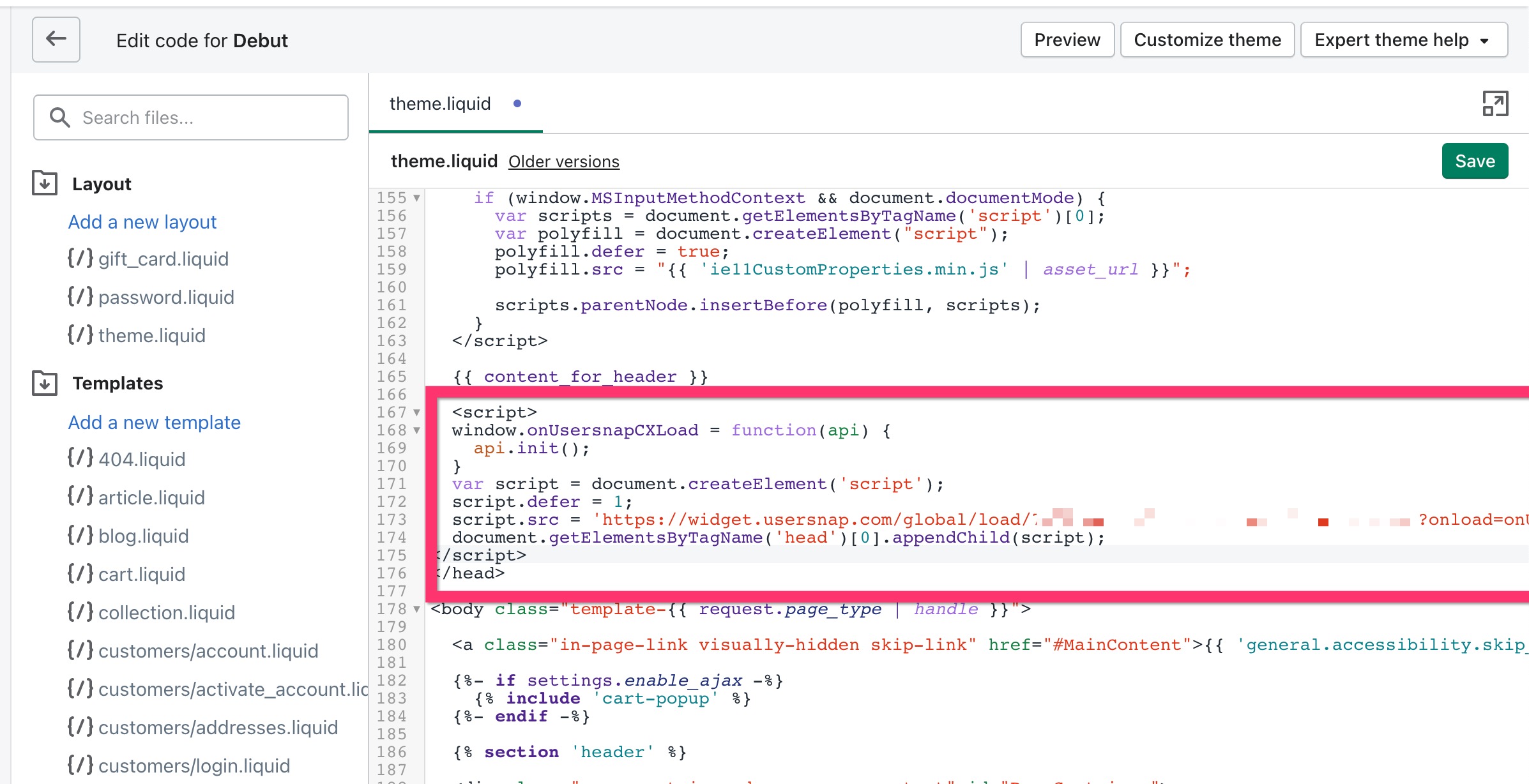Screen dimensions: 1529x784
Task: Open password.liquid from the Layout list
Action: tap(166, 297)
